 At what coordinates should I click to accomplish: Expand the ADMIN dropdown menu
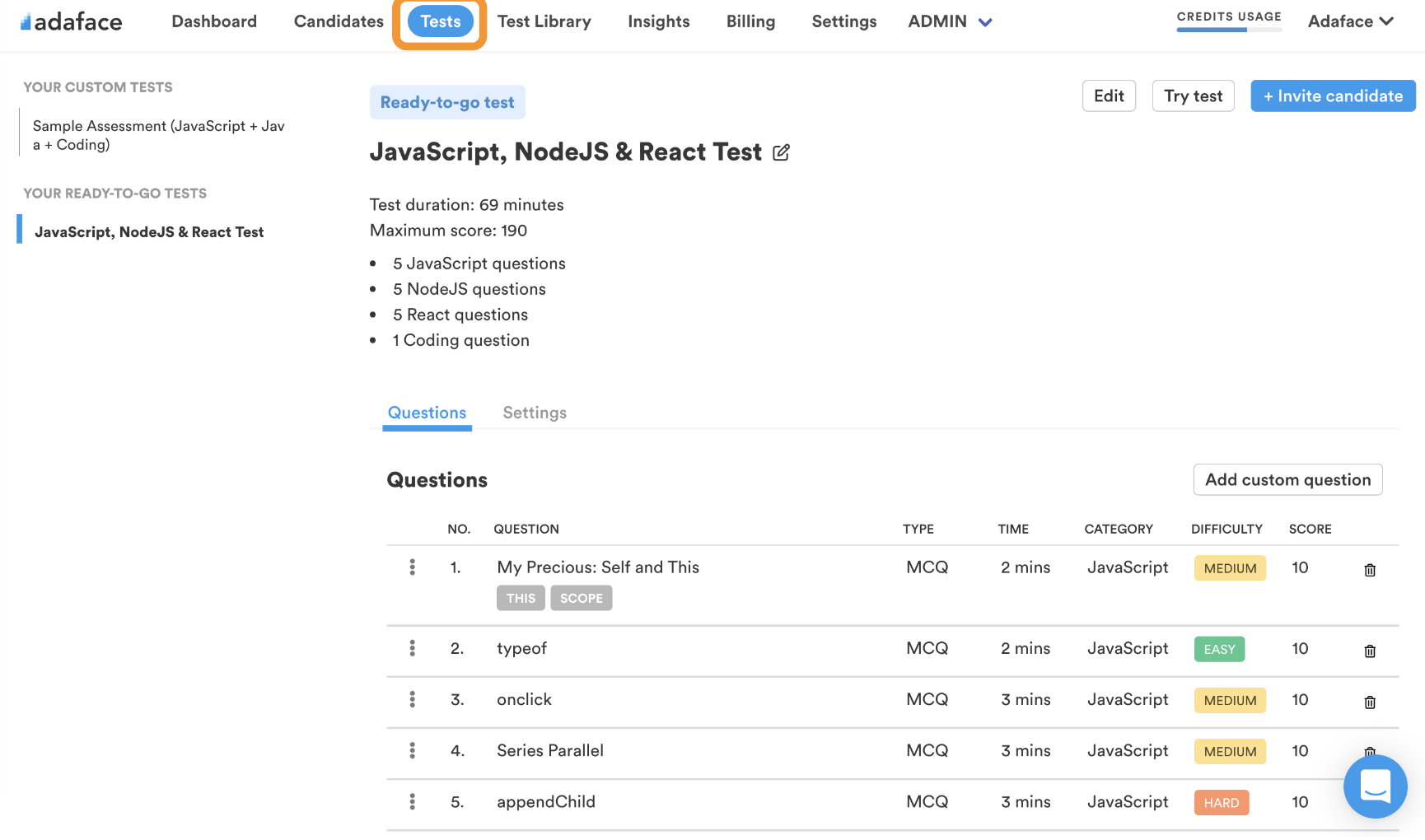(951, 21)
